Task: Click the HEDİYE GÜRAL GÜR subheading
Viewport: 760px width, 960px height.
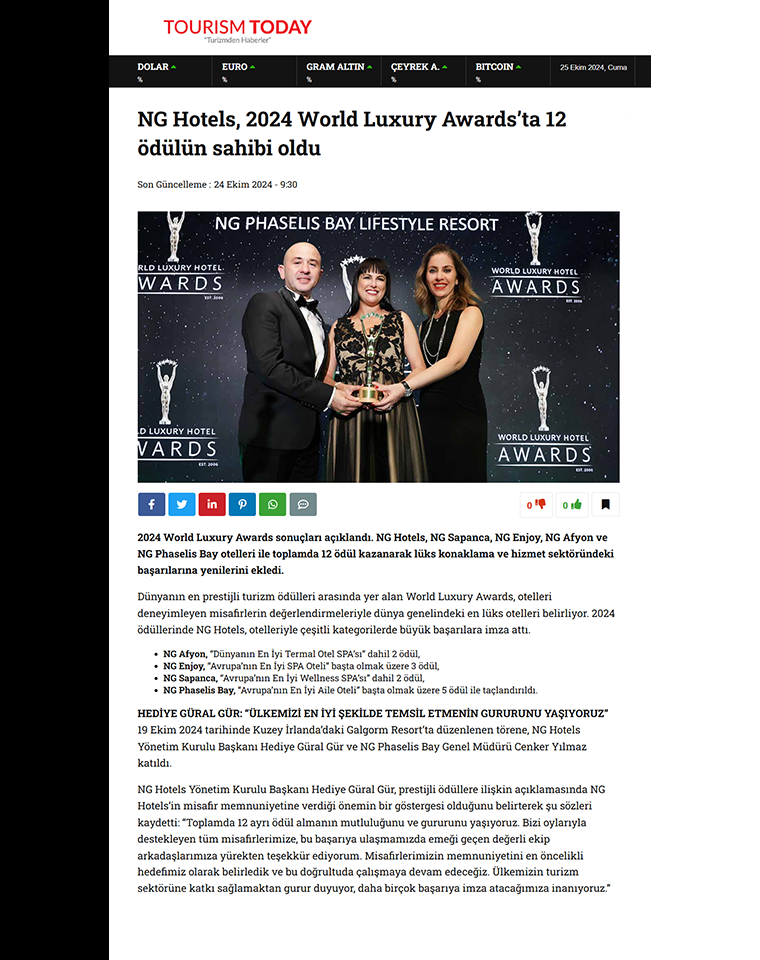Action: click(373, 713)
